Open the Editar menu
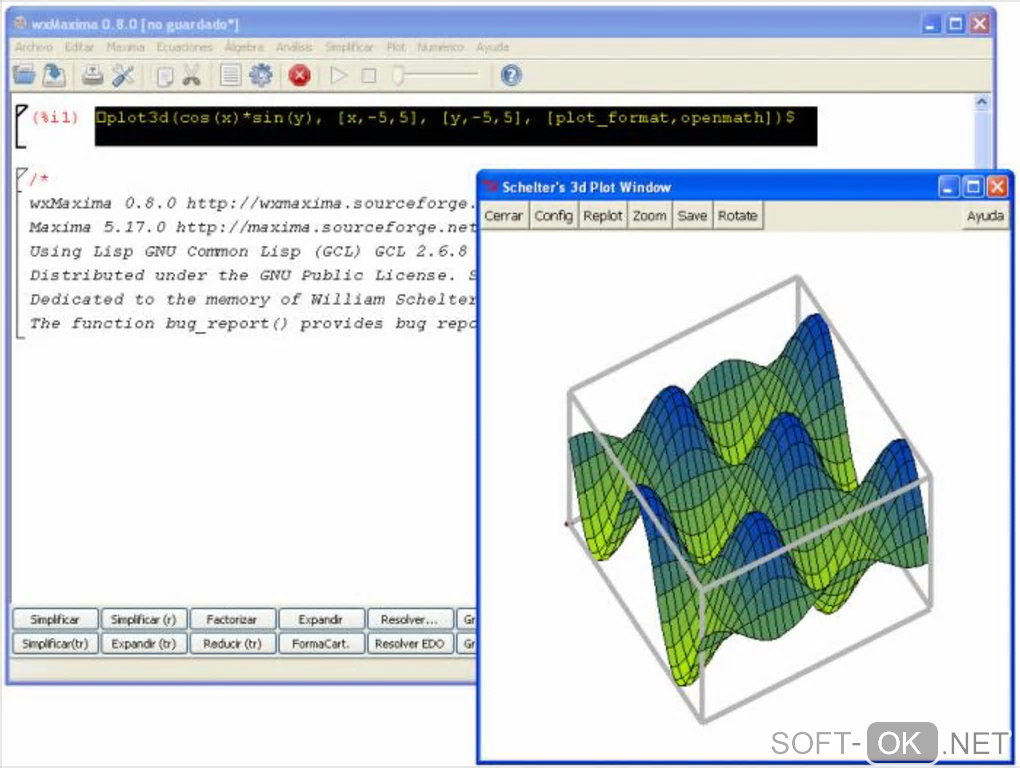 79,47
